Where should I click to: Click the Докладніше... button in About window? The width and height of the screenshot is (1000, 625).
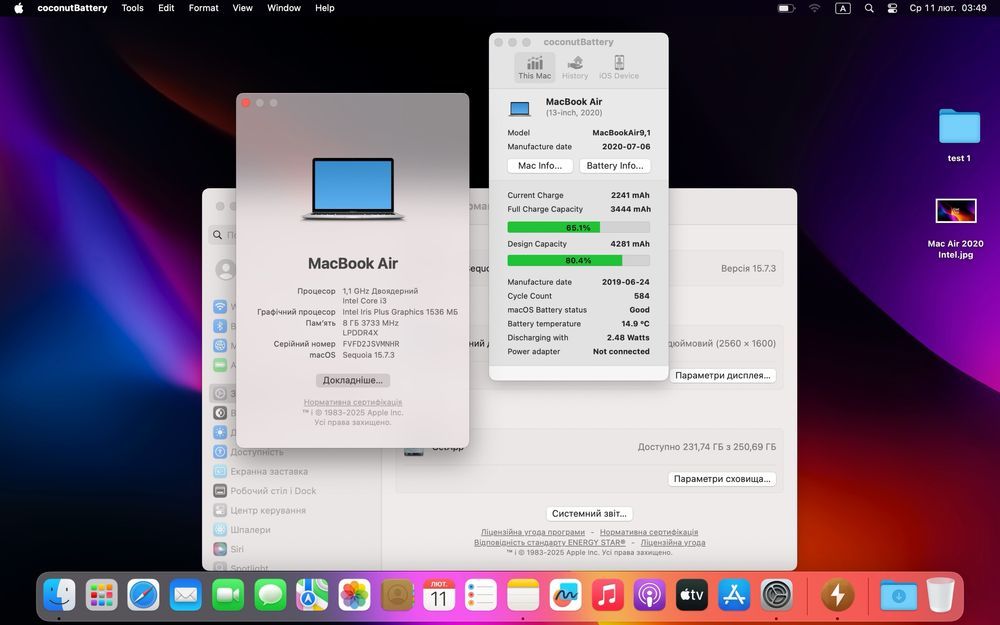pyautogui.click(x=353, y=380)
